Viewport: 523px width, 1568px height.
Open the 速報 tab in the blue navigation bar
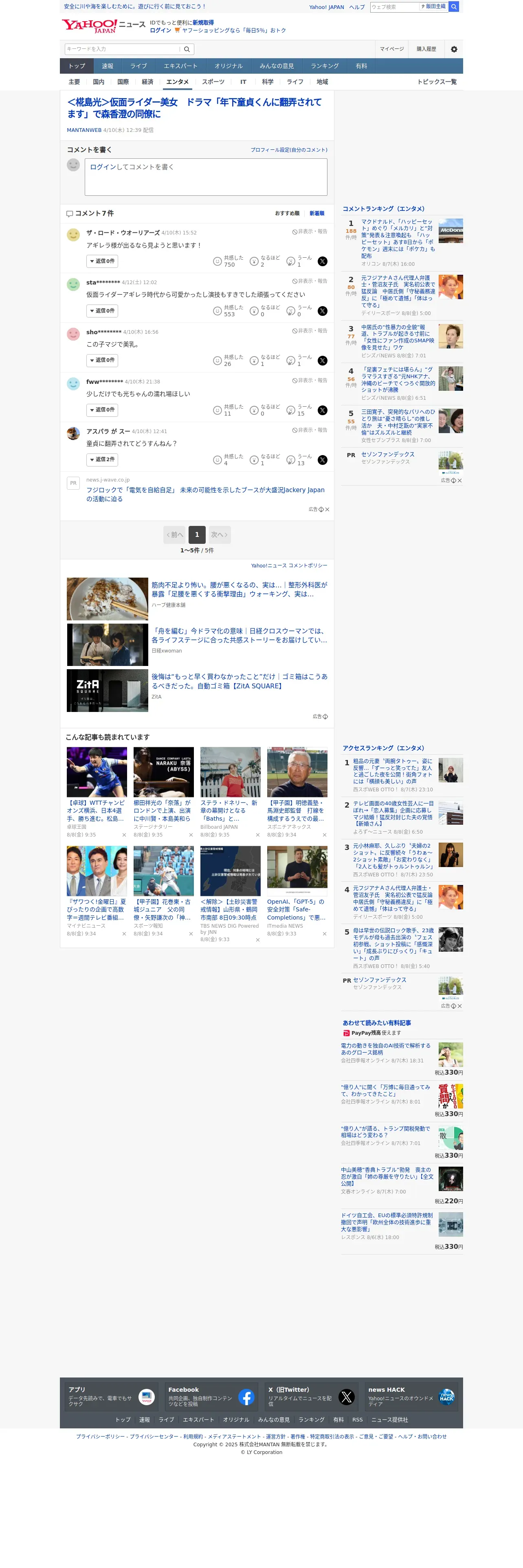(107, 66)
